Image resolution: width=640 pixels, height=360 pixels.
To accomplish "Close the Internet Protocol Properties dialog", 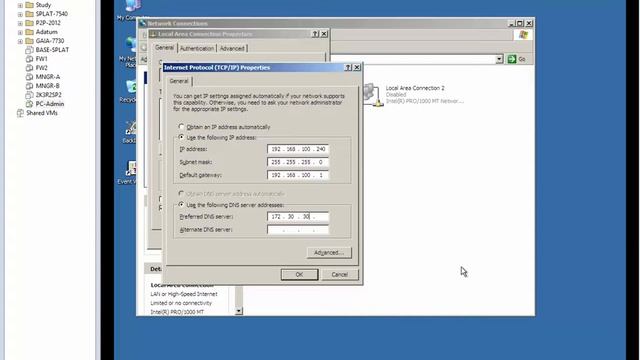I will tap(357, 67).
